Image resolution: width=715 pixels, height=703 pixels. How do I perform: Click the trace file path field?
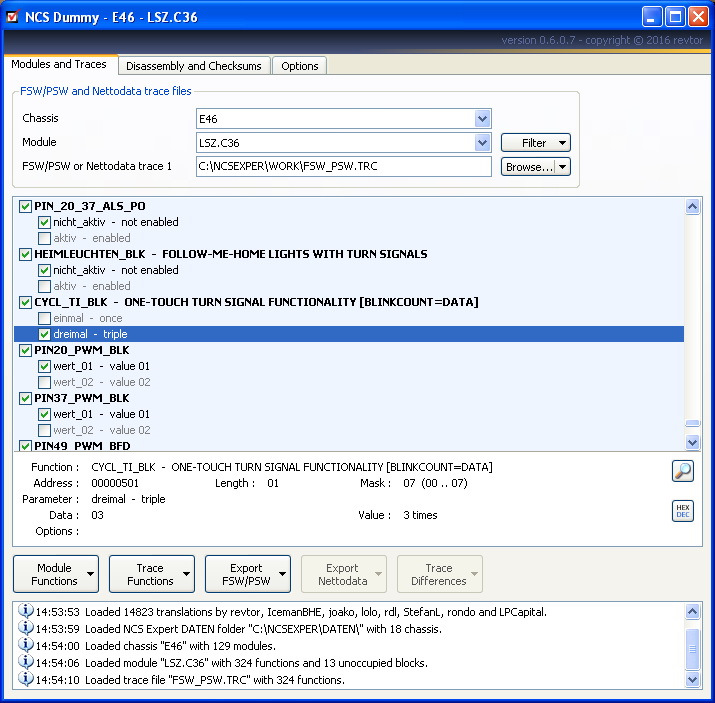(x=344, y=166)
